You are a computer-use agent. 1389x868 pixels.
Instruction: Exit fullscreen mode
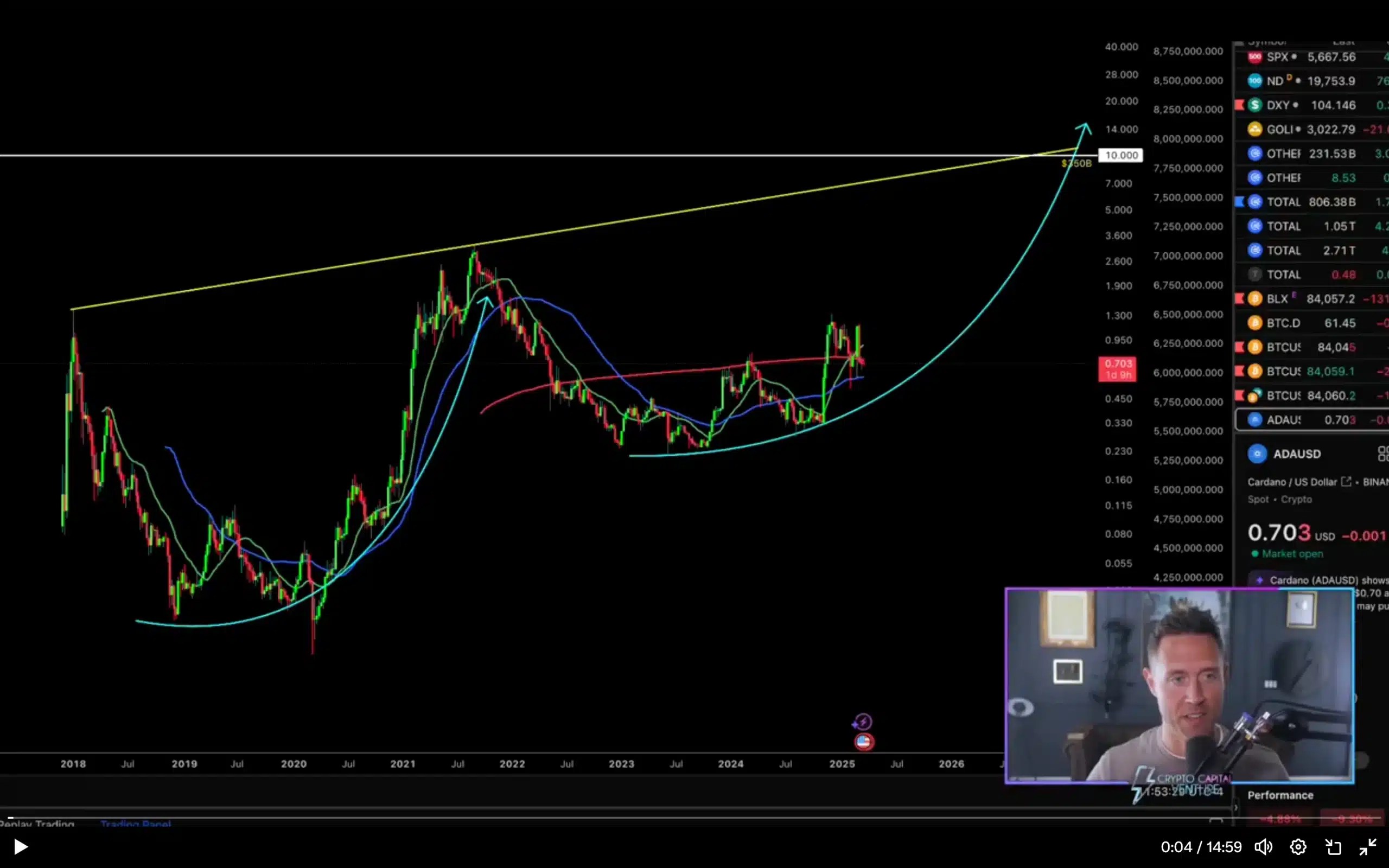coord(1368,847)
